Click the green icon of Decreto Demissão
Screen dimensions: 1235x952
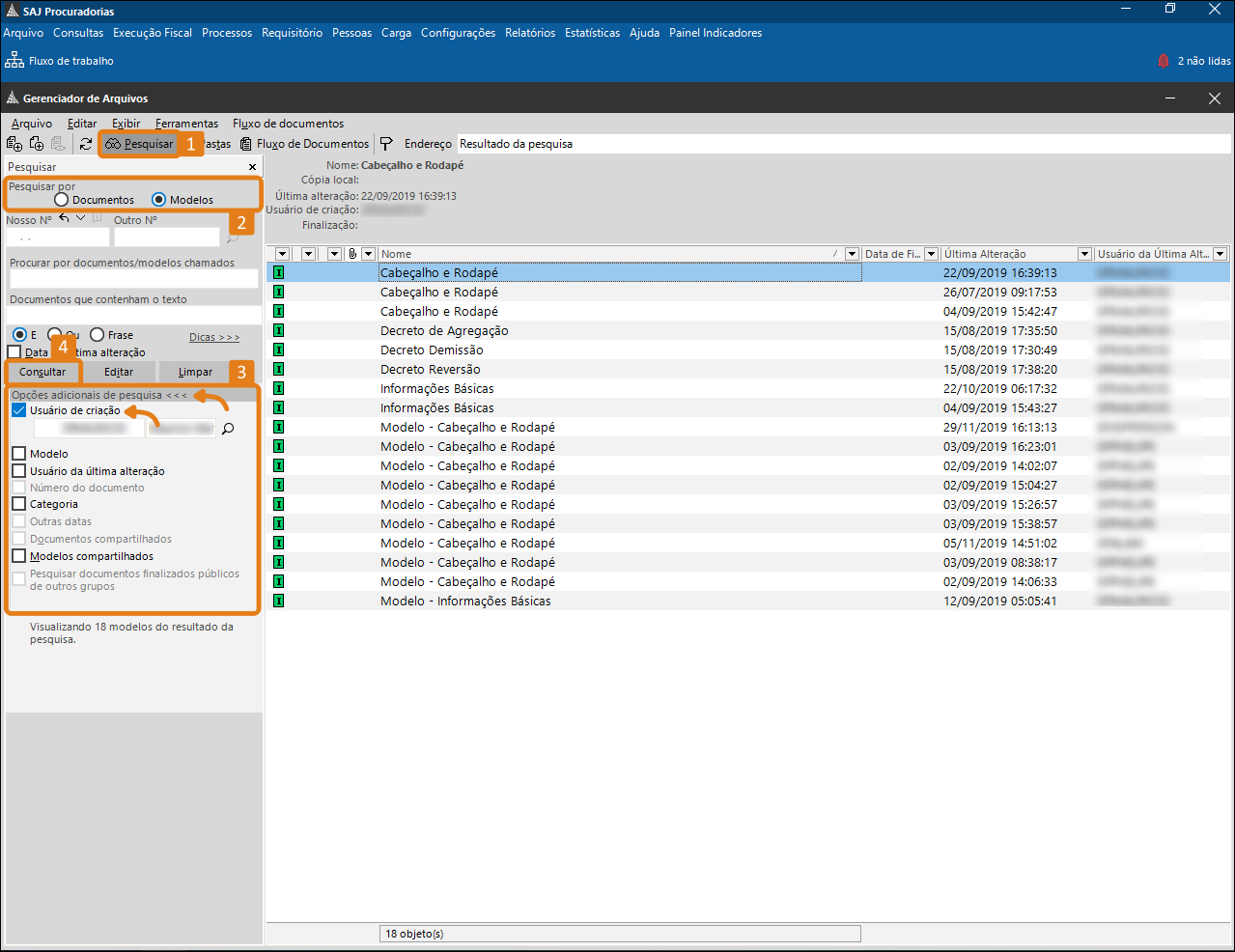(279, 350)
